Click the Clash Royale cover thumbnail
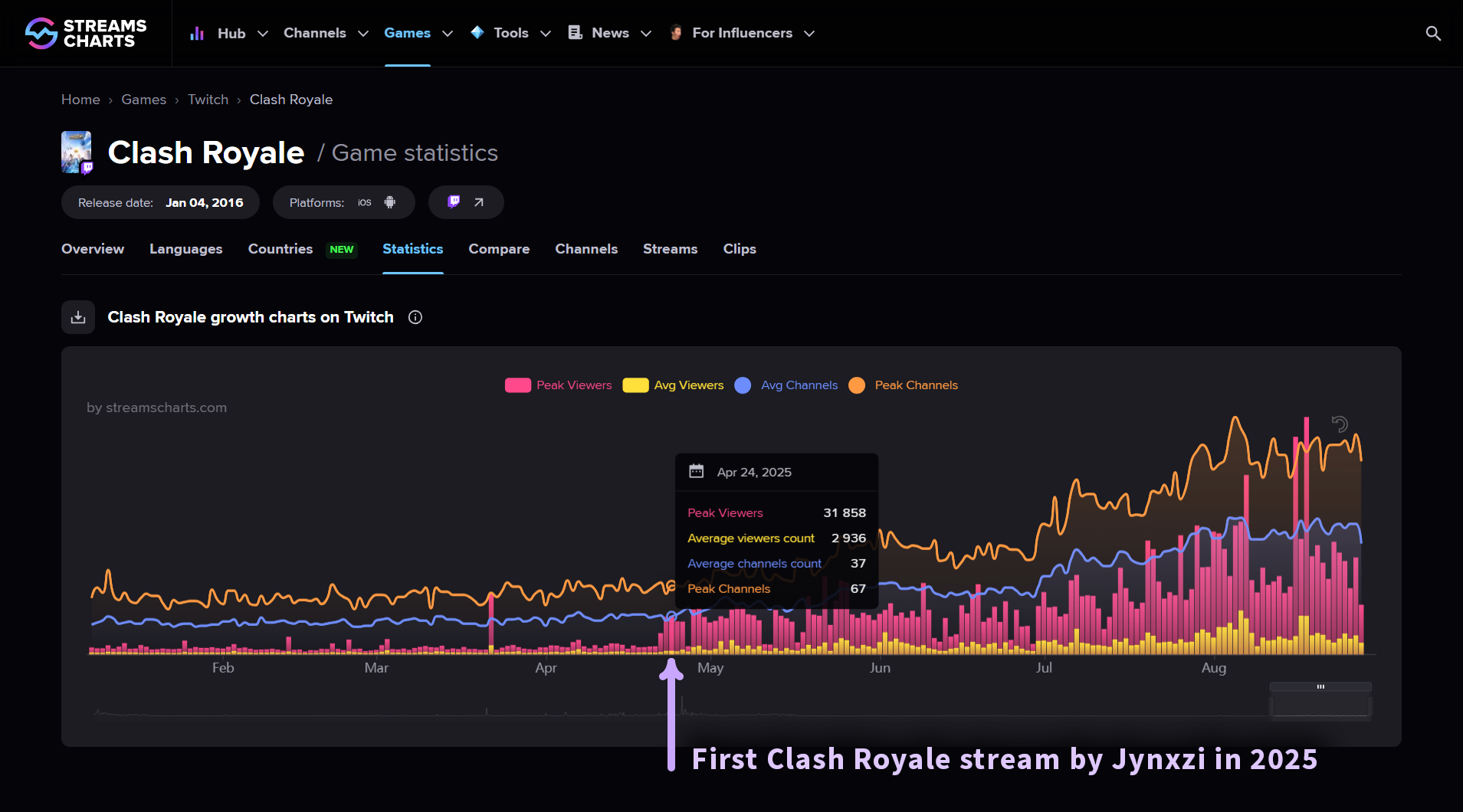Screen dimensions: 1463x812 [76, 152]
